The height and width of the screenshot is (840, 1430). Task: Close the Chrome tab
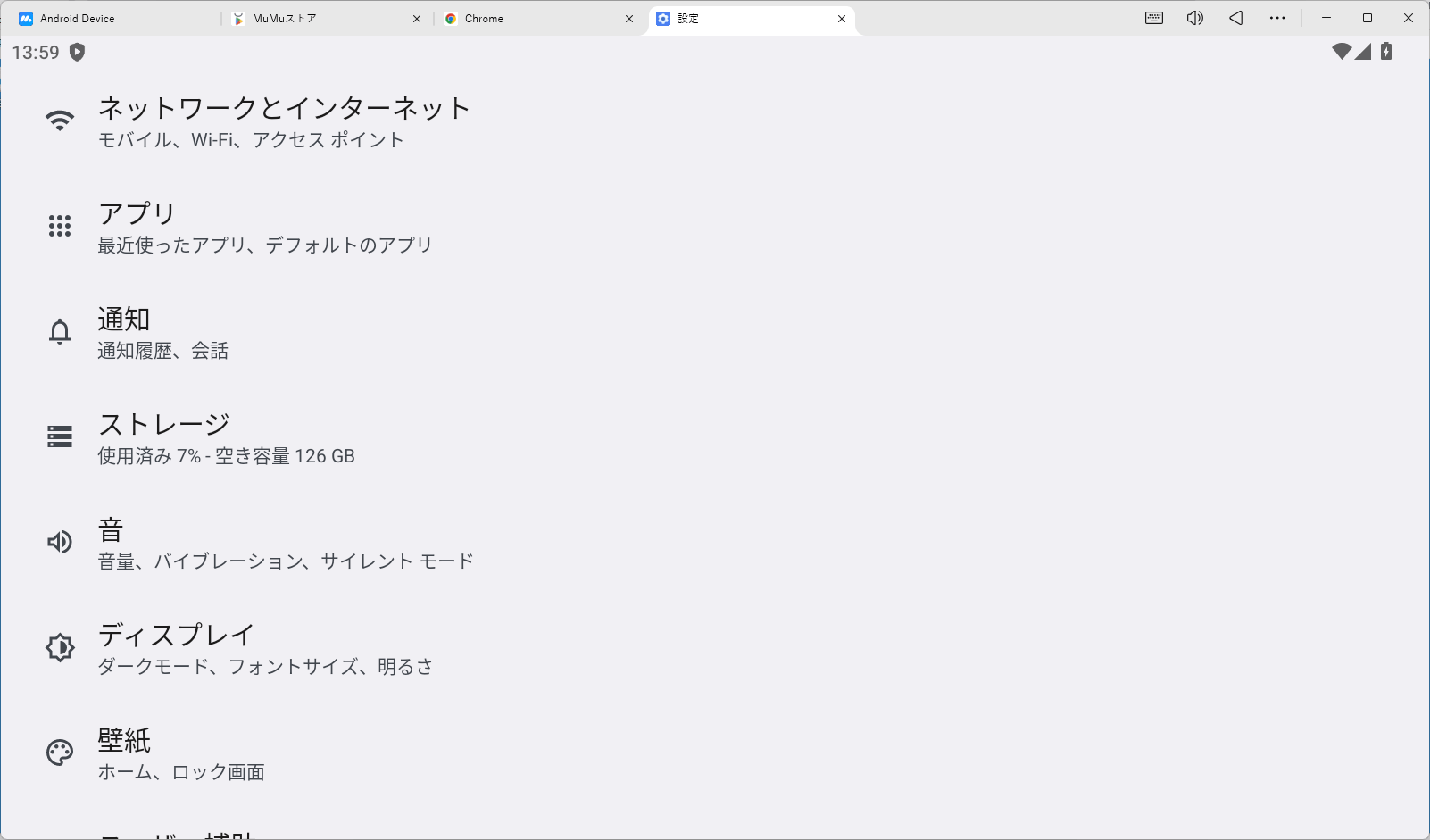coord(629,19)
